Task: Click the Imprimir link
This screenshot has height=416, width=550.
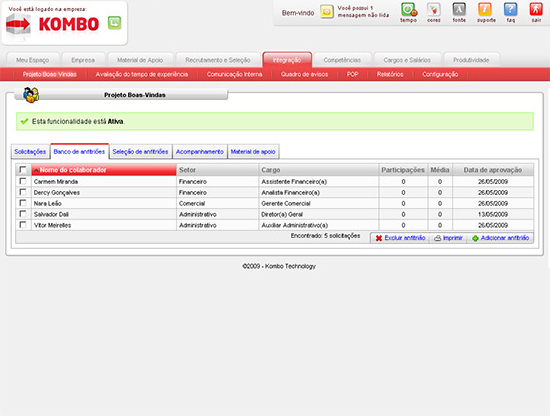Action: (x=452, y=238)
